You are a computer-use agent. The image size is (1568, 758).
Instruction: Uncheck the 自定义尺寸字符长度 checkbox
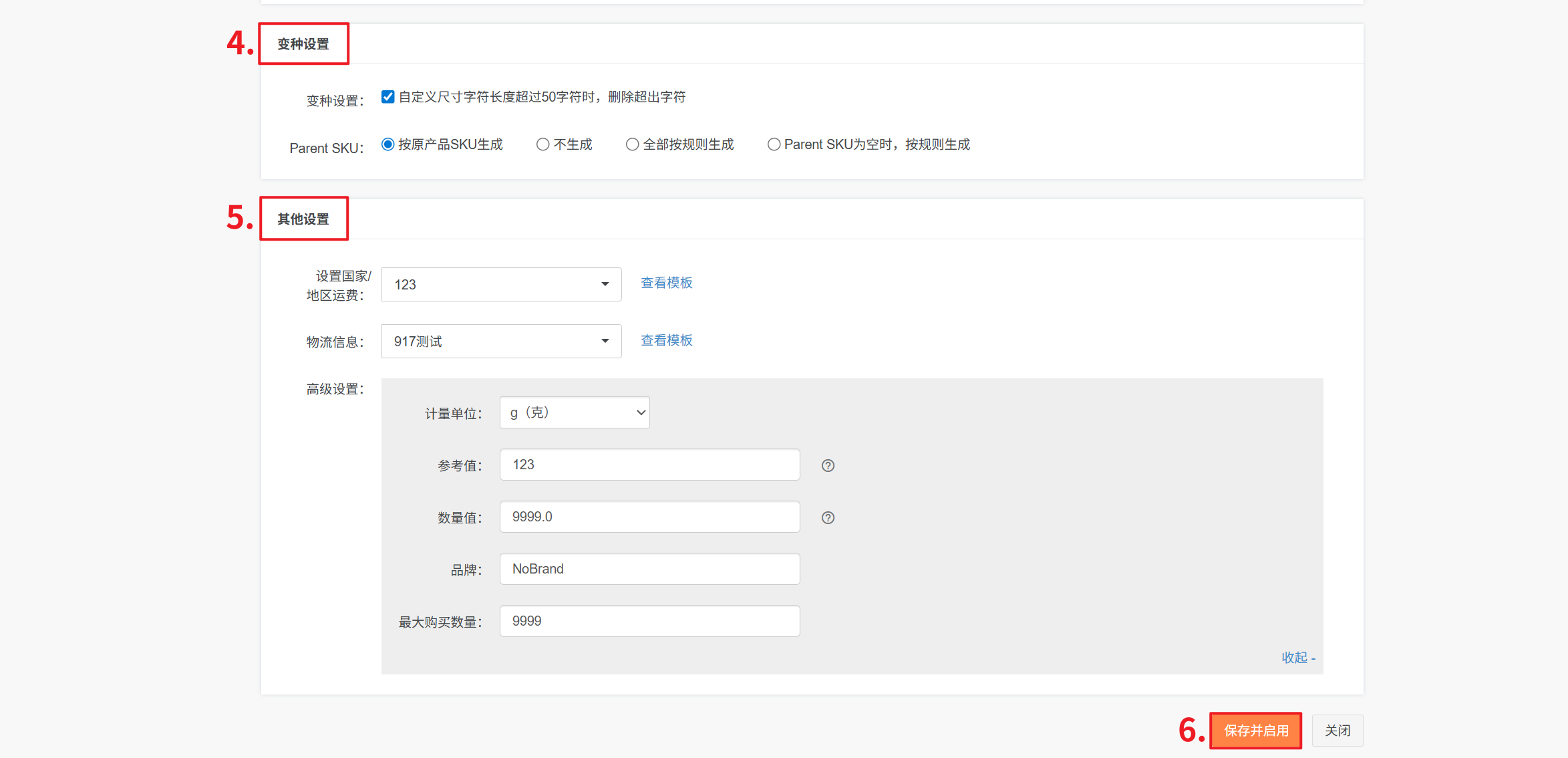[x=387, y=97]
